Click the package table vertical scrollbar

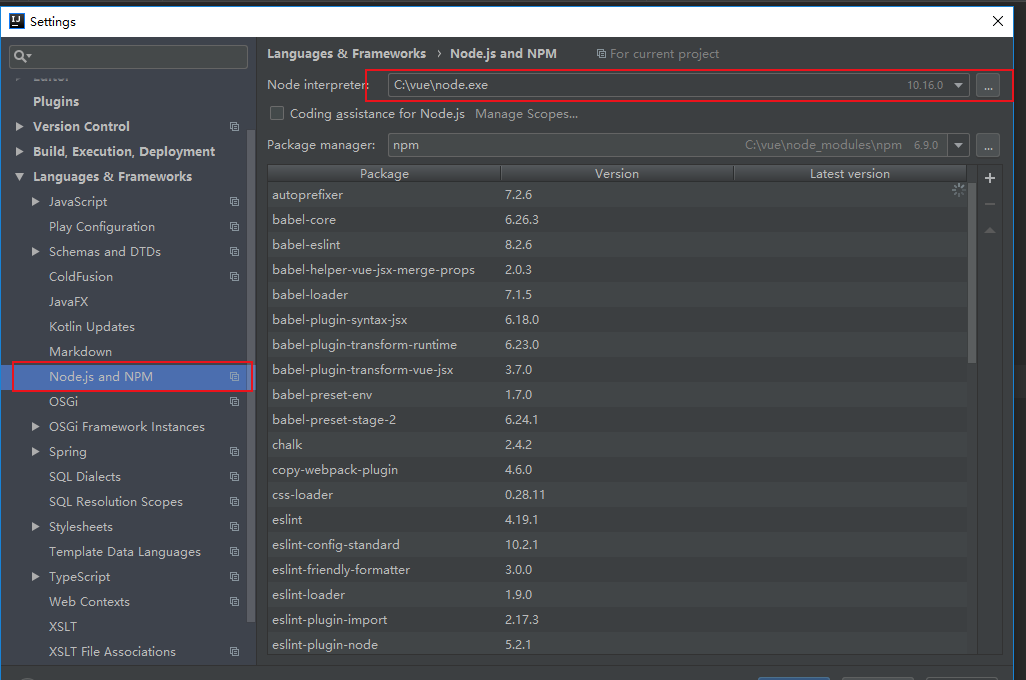coord(972,272)
